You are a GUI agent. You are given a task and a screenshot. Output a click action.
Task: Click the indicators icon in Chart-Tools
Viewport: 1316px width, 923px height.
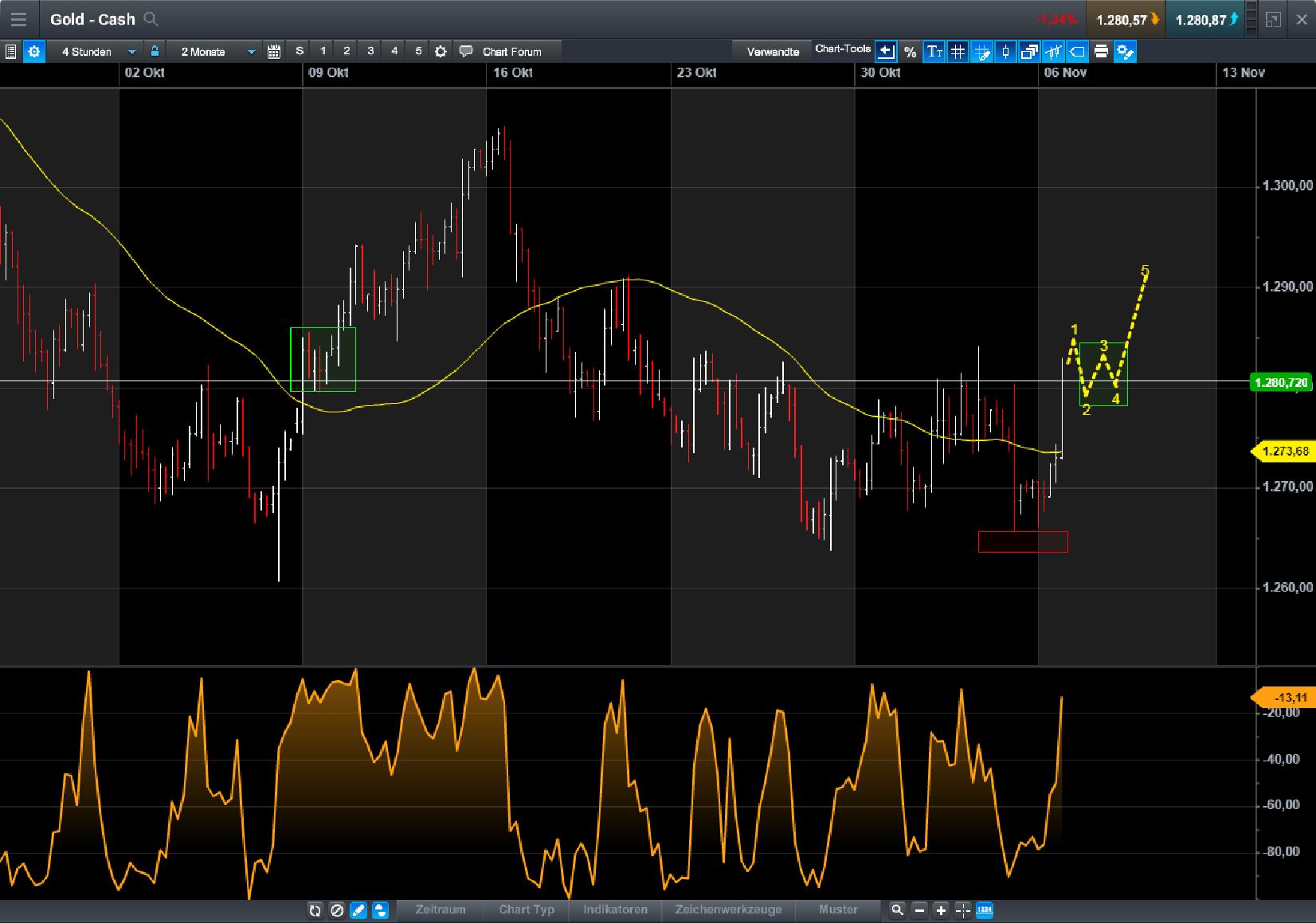(x=1053, y=51)
